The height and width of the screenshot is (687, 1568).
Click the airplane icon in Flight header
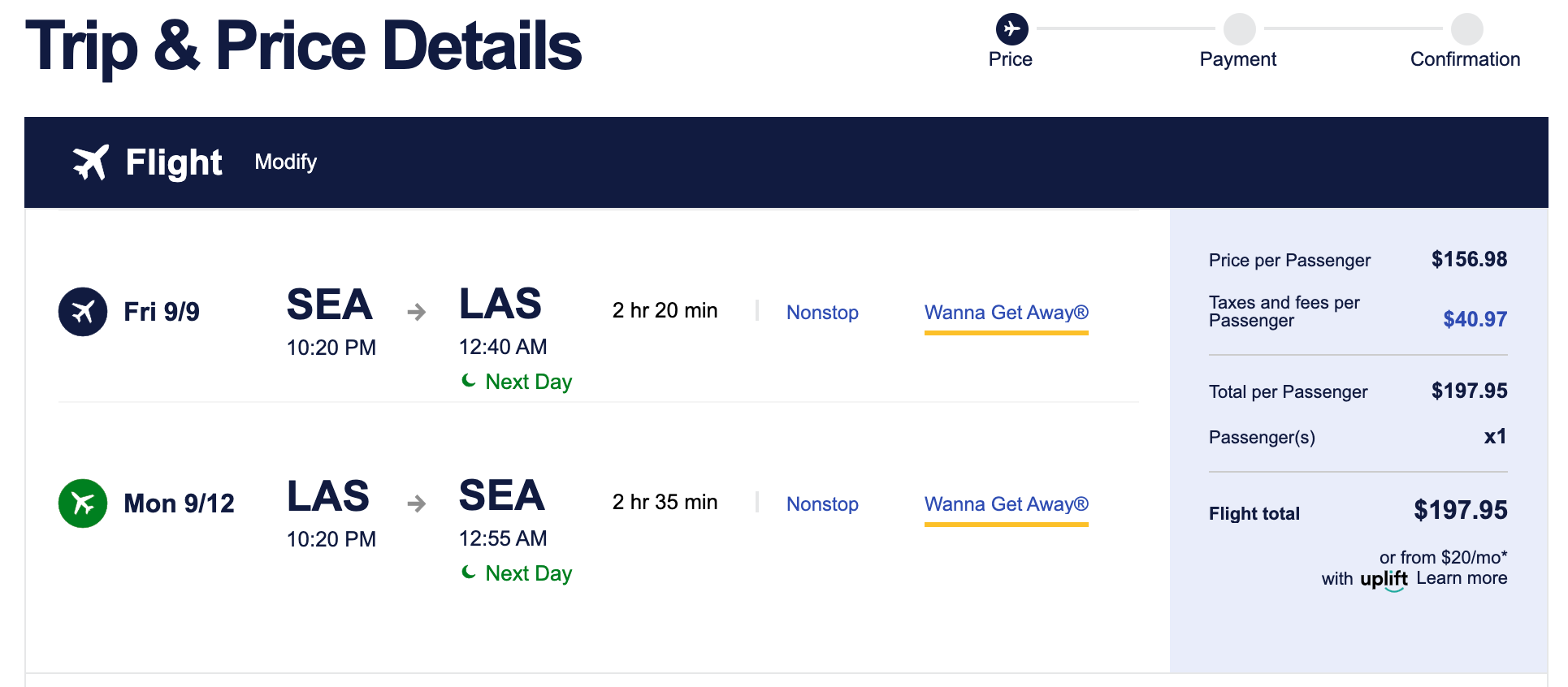(90, 162)
